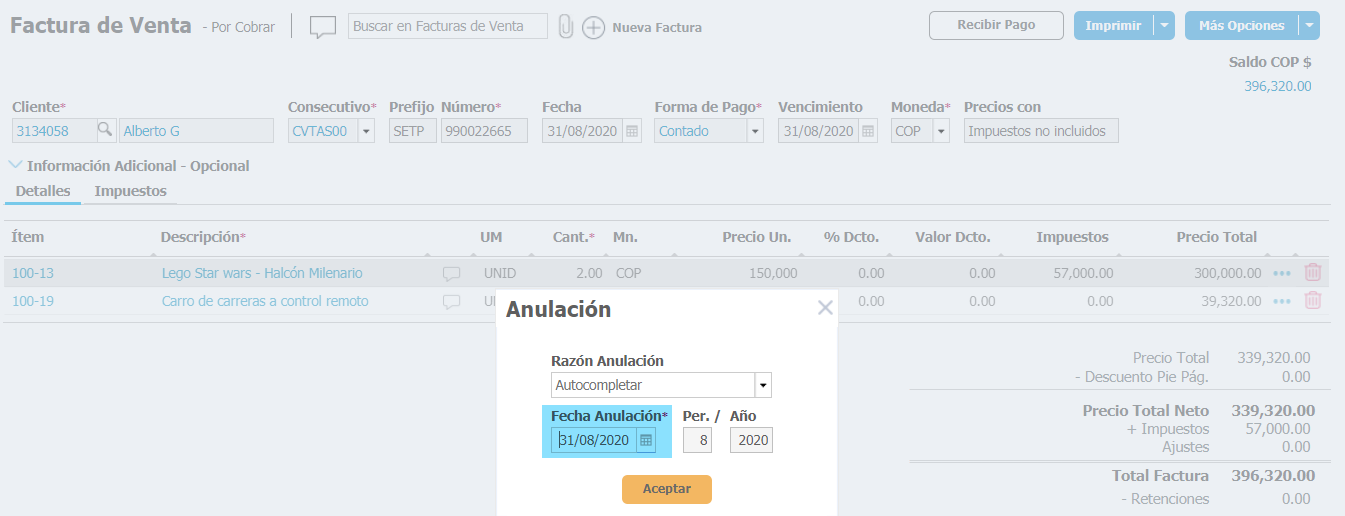Click comment icon on Lego Star Wars row

coord(451,273)
